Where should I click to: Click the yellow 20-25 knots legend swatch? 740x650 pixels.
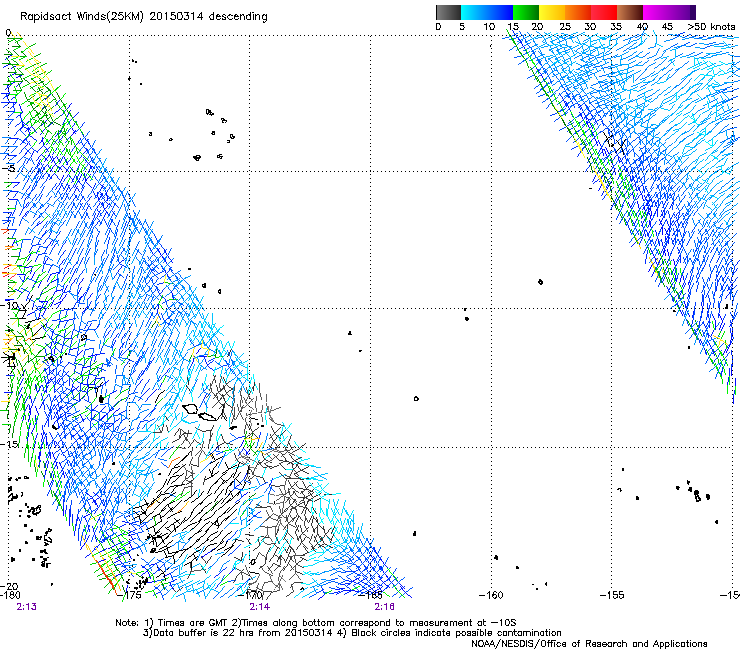coord(552,12)
